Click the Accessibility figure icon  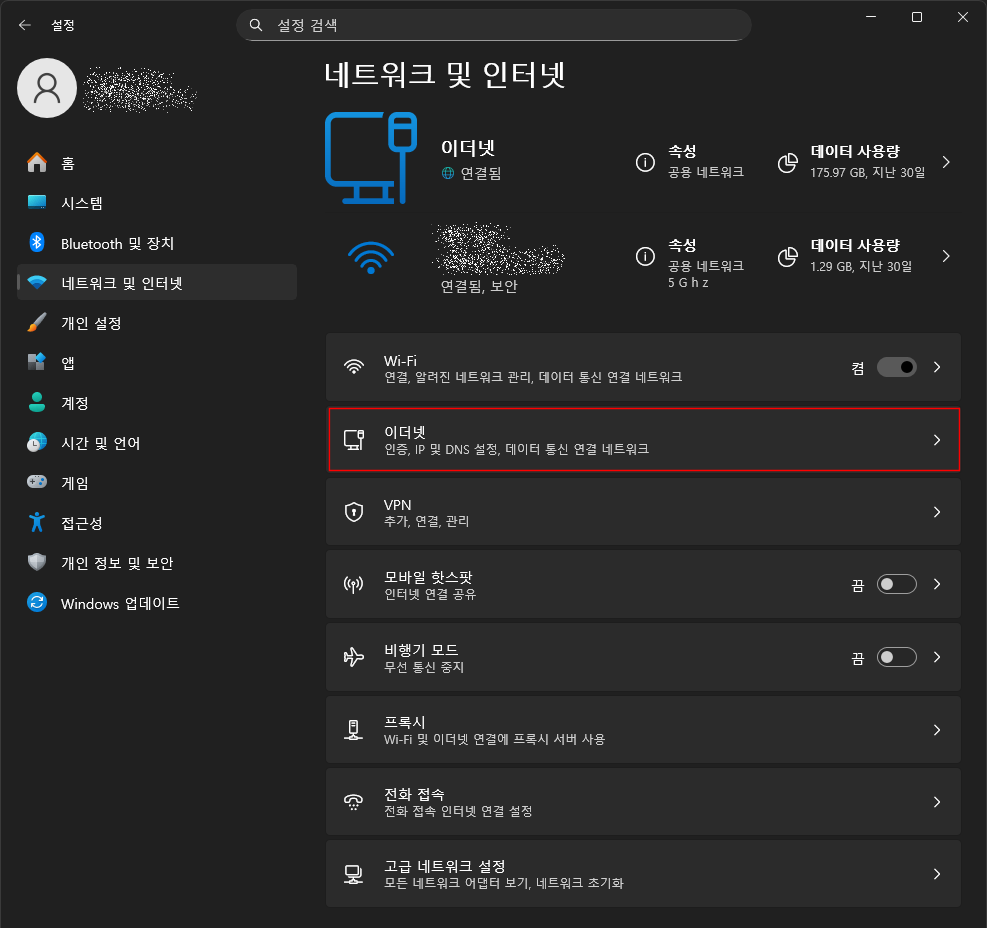click(x=37, y=522)
